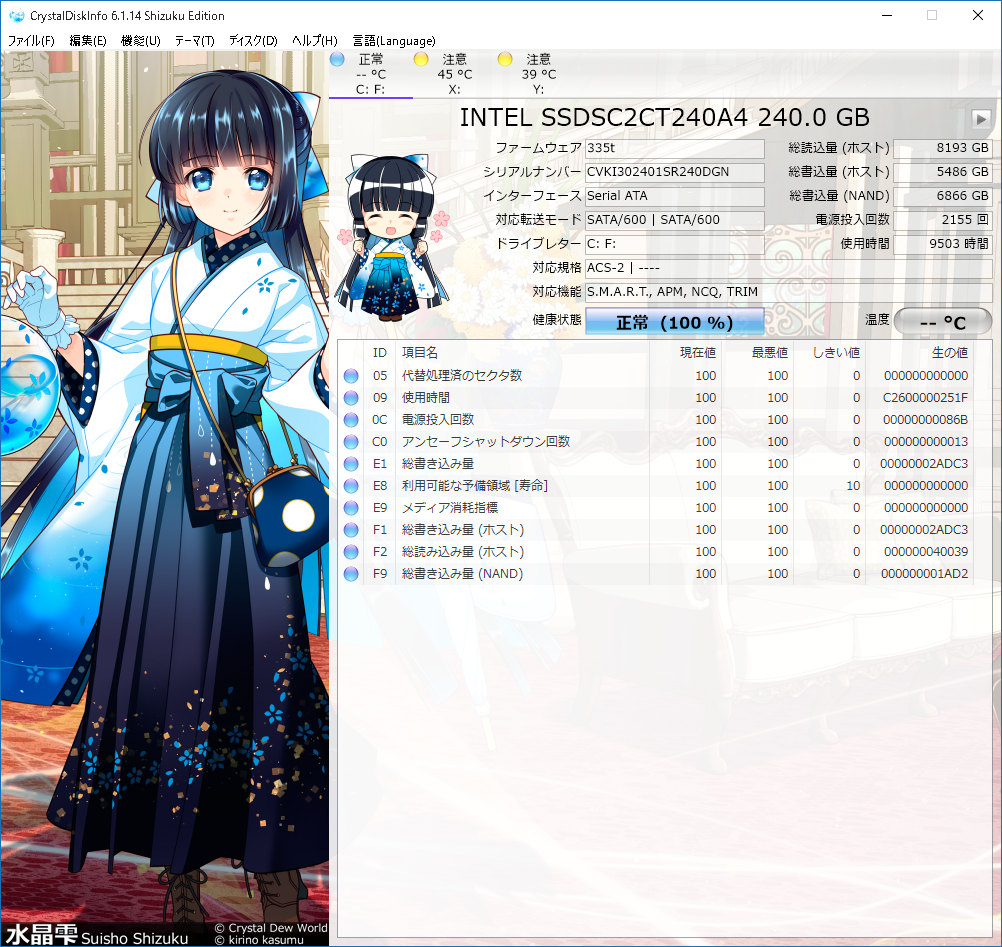1002x947 pixels.
Task: Click the status orb for attribute C0
Action: 351,442
